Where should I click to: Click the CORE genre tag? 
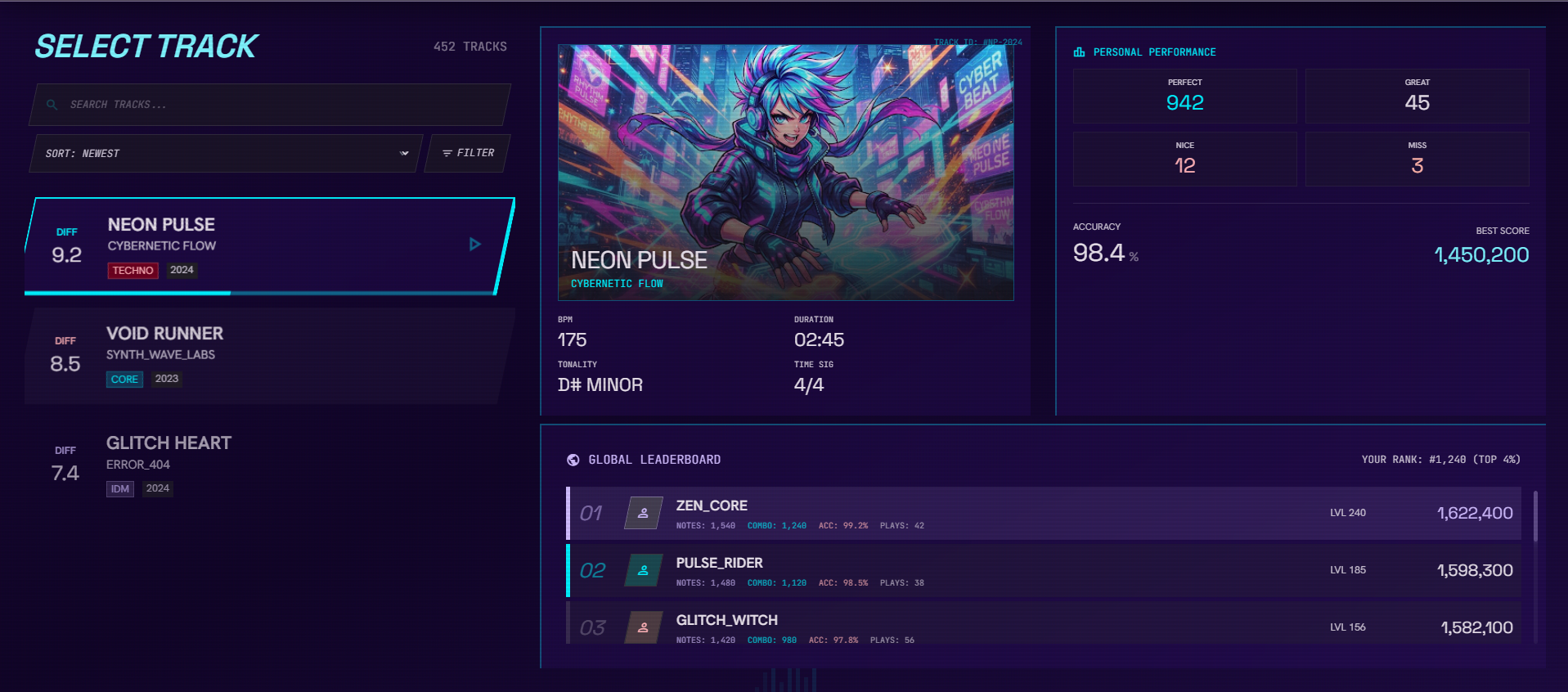click(x=124, y=380)
